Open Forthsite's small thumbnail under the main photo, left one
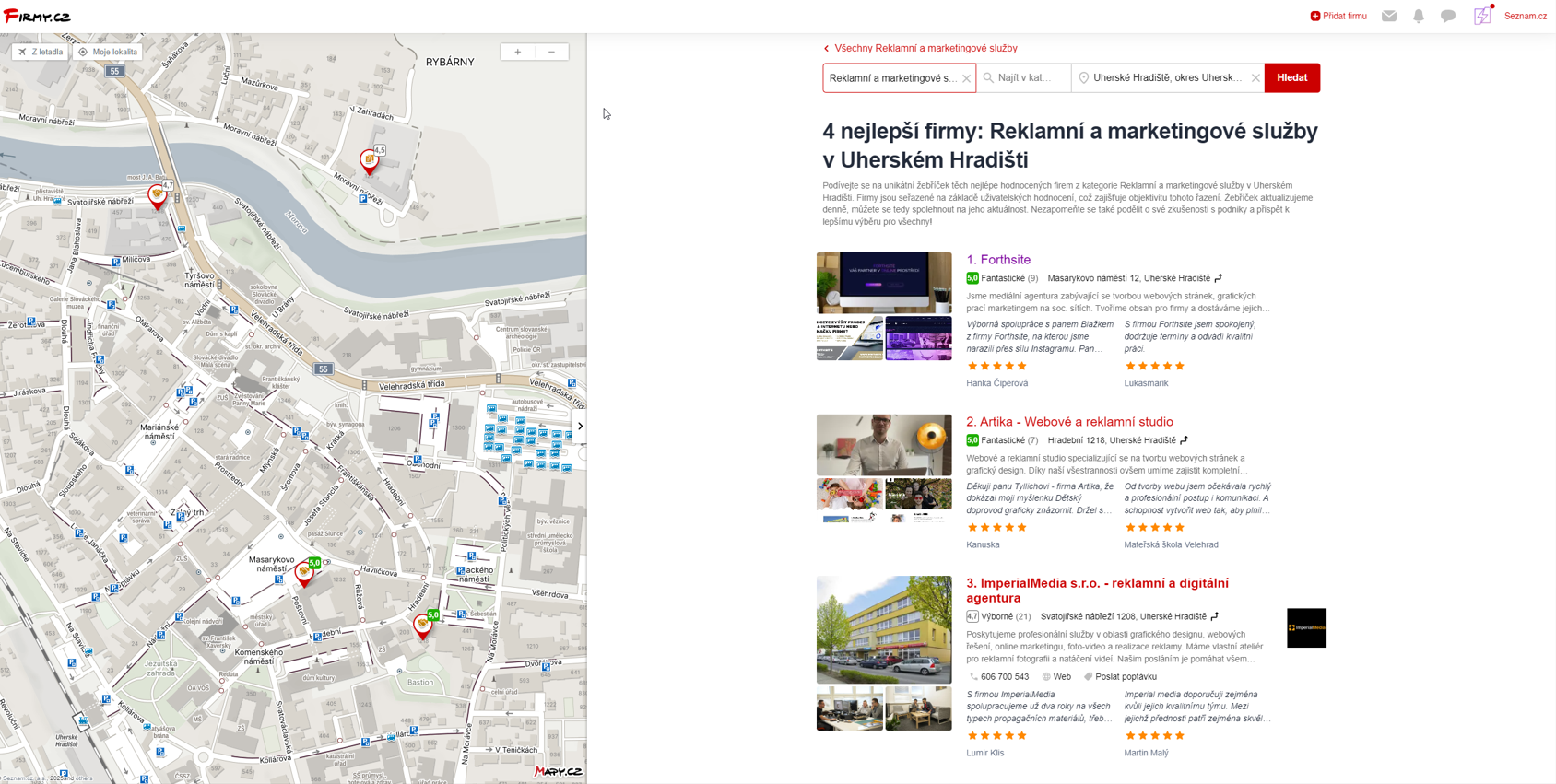 (850, 338)
